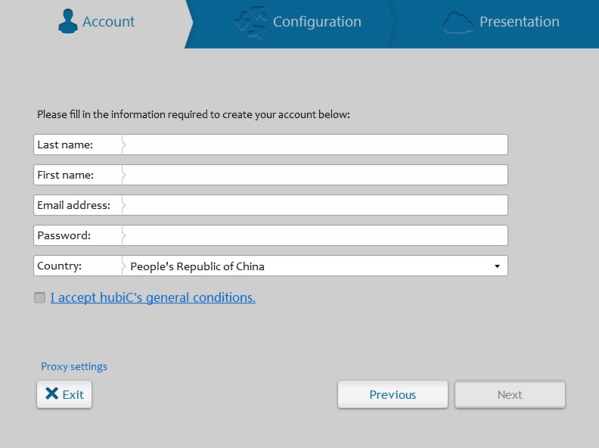Click the 'Email address:' label
The height and width of the screenshot is (448, 599).
(74, 205)
